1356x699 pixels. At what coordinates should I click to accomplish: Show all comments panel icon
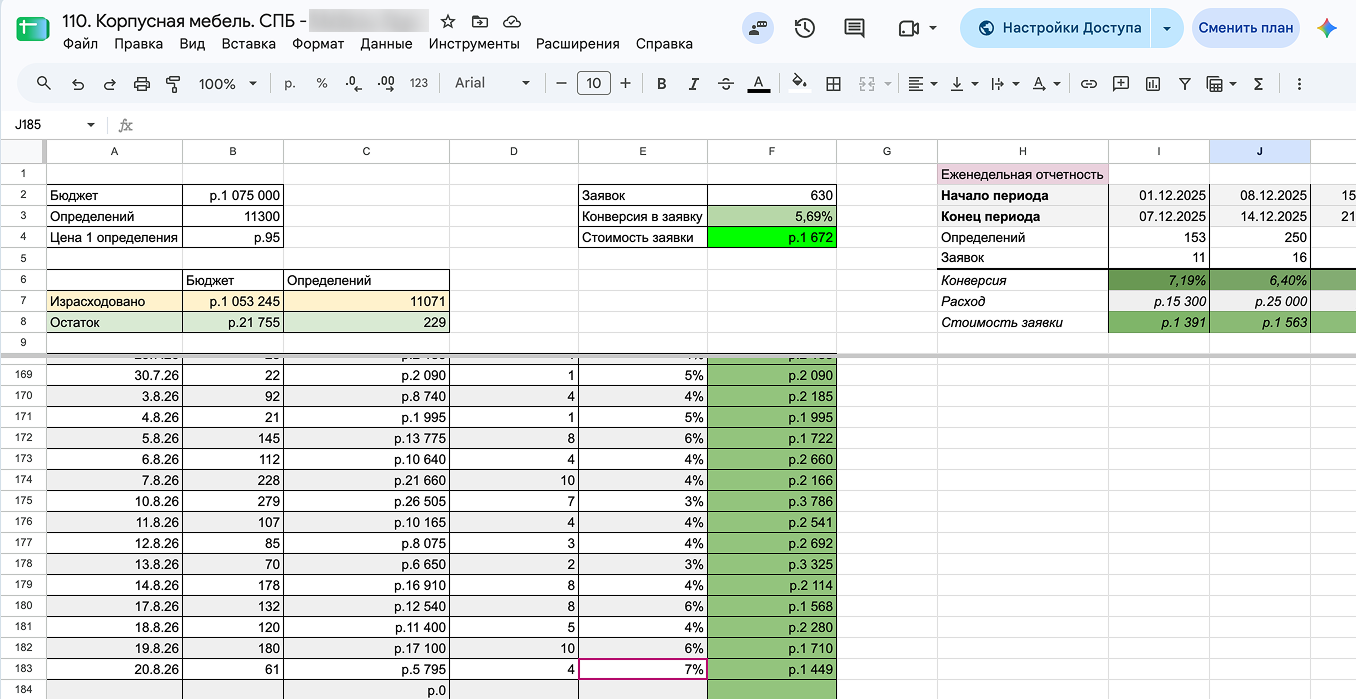click(854, 28)
